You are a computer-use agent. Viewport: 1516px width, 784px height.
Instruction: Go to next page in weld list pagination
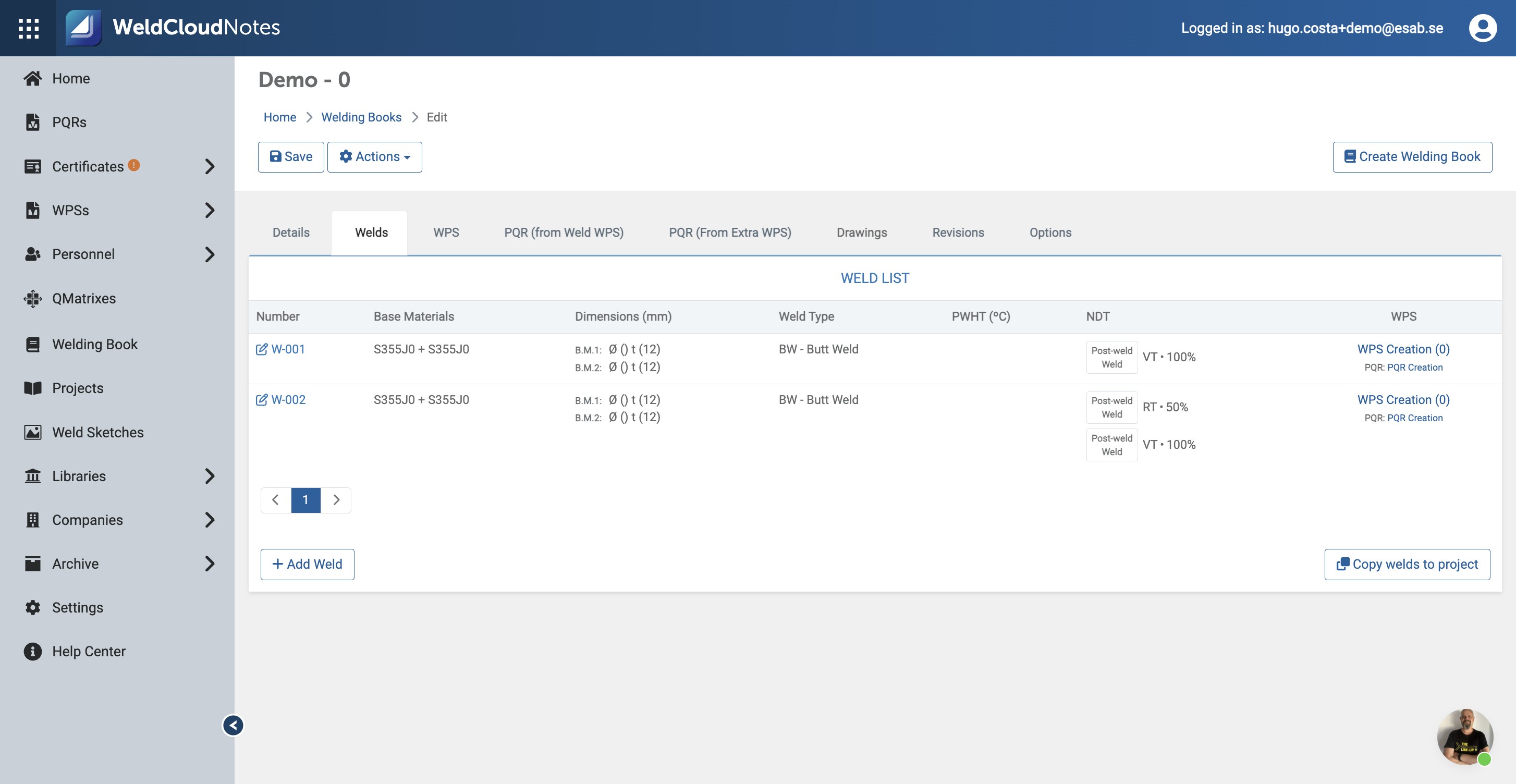[x=336, y=500]
